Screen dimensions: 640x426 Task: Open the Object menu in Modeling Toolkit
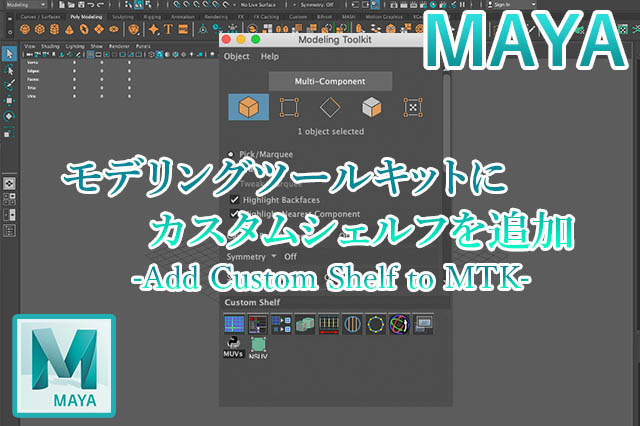coord(236,56)
